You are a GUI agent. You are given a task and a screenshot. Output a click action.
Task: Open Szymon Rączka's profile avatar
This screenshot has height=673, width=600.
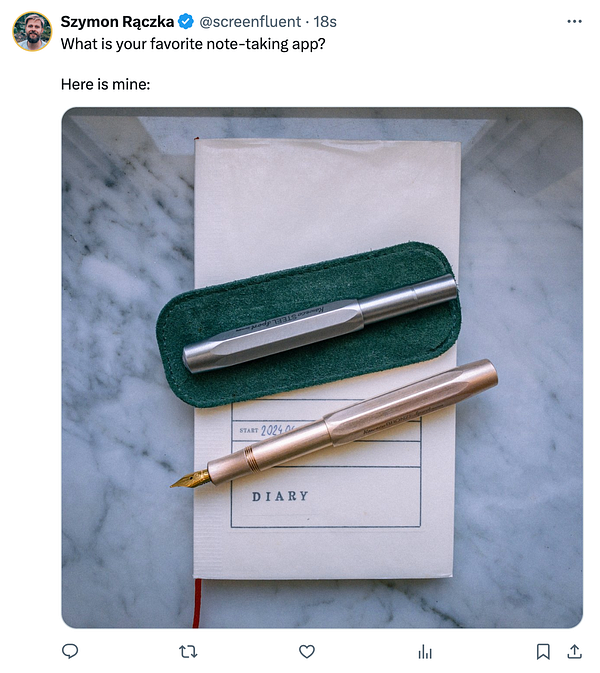[x=32, y=31]
